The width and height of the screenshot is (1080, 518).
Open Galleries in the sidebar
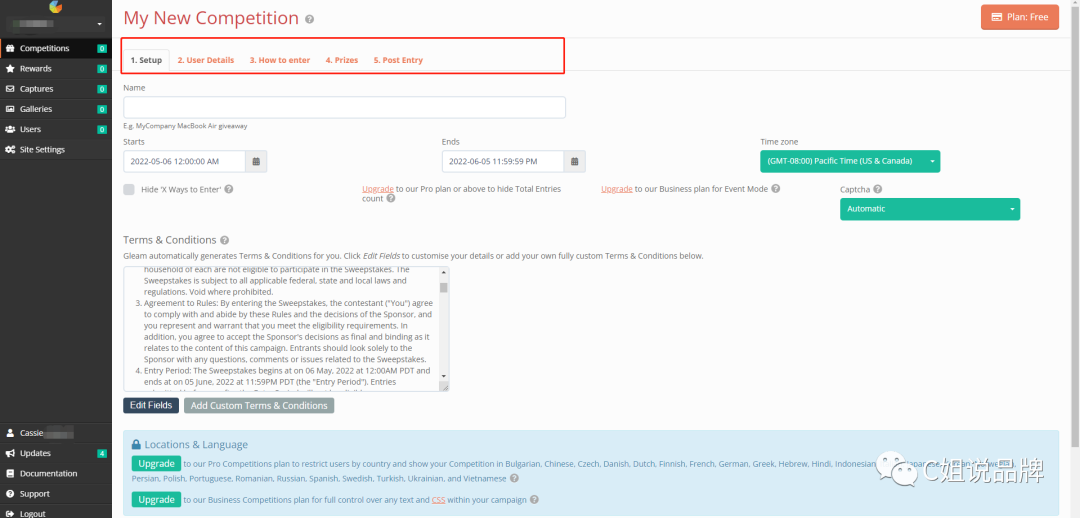coord(55,109)
